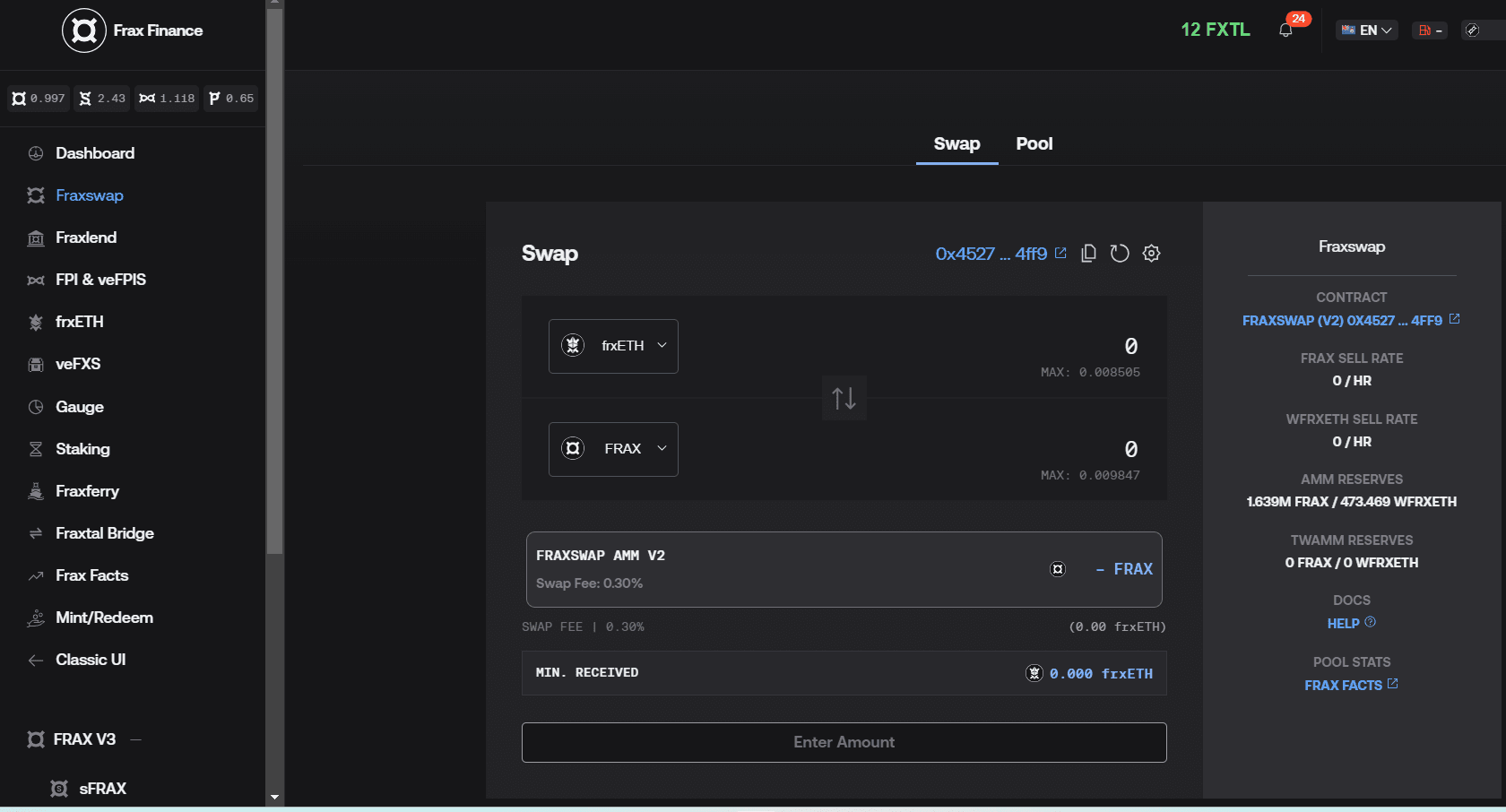The height and width of the screenshot is (812, 1506).
Task: Click the Fraxferry ship icon
Action: tap(36, 491)
